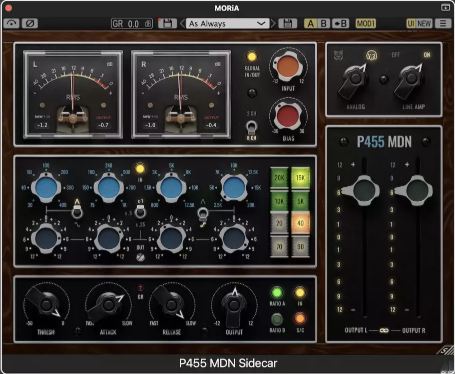This screenshot has height=374, width=455.
Task: Toggle the Ratio A green LED button
Action: pos(277,293)
